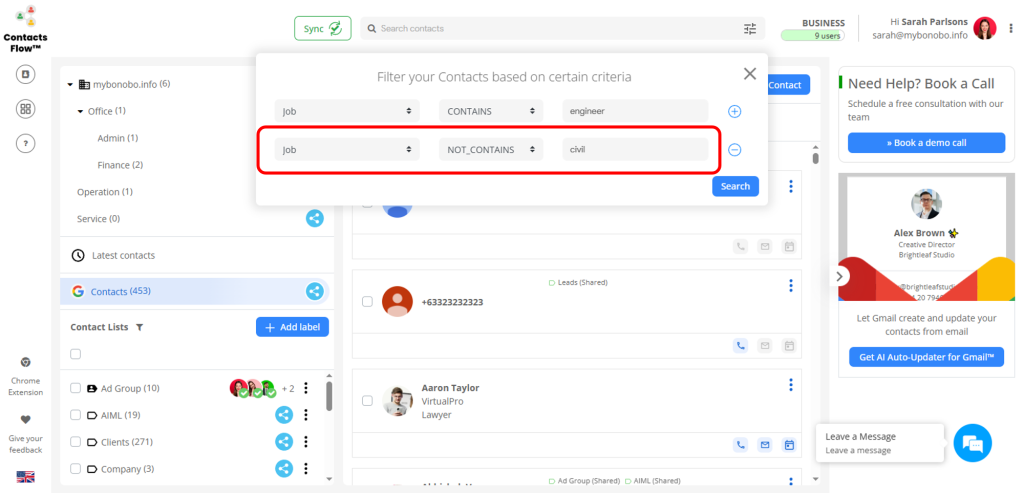Click the grid apps icon in left sidebar
Screen dimensions: 1024x493
(26, 109)
